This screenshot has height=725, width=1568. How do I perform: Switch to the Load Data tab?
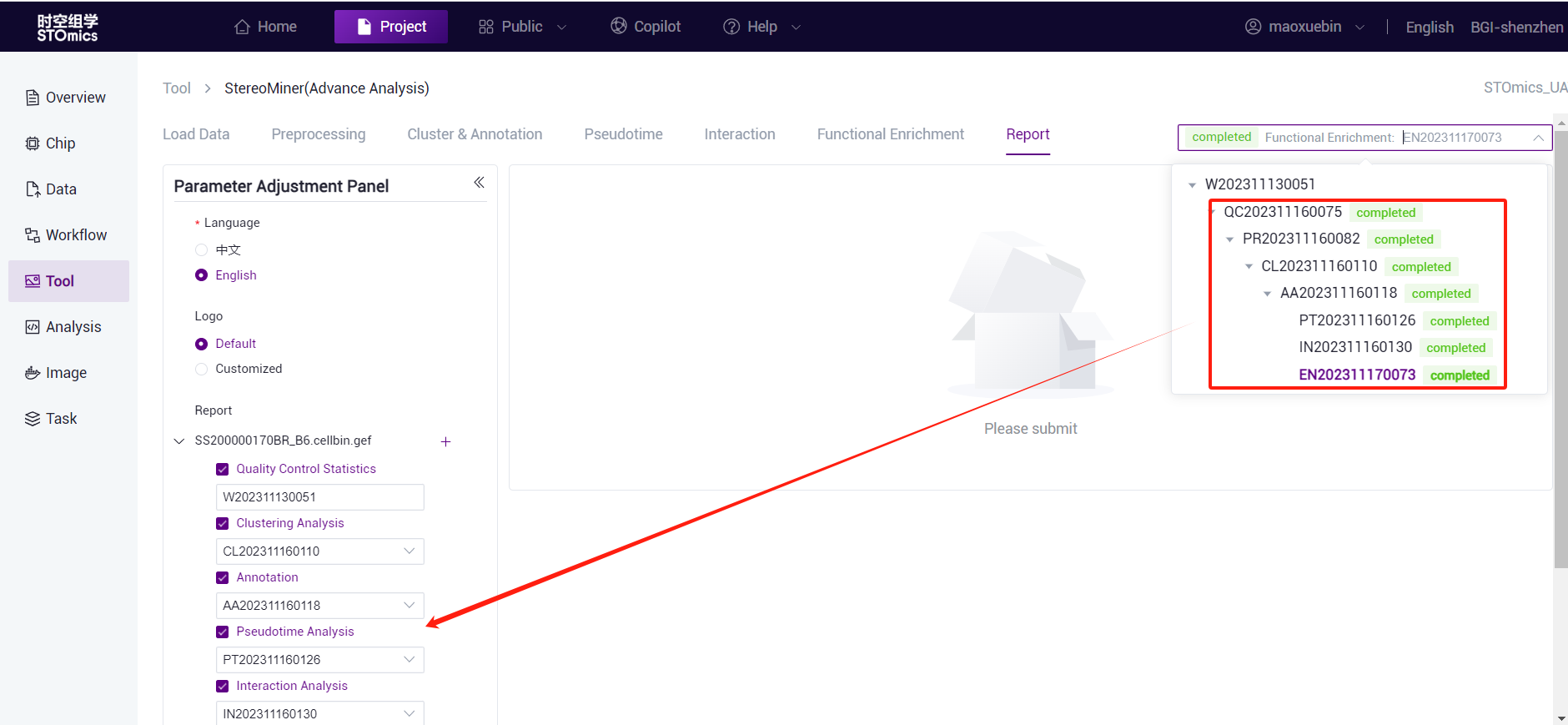point(196,134)
